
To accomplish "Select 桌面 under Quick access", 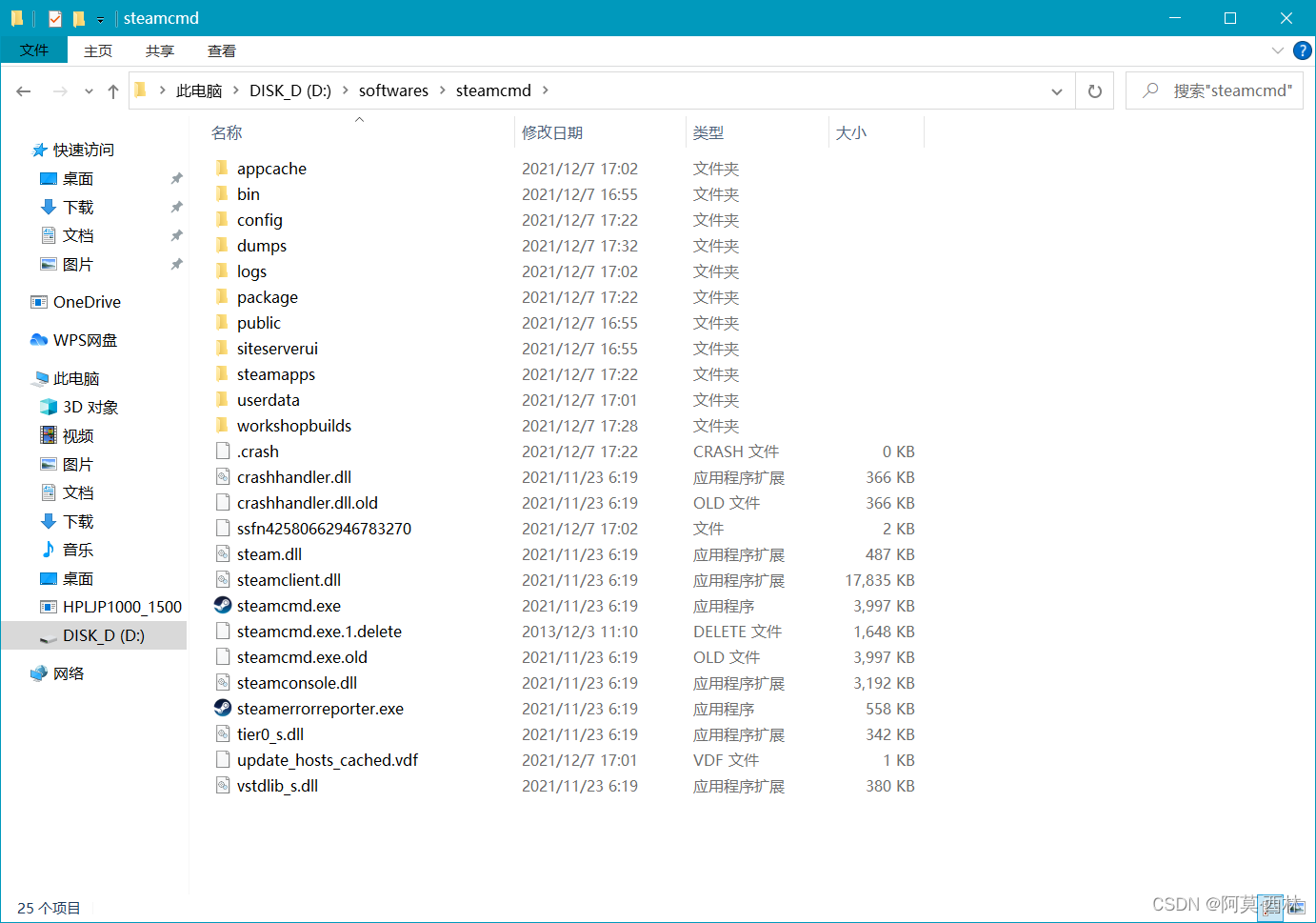I will [x=78, y=178].
